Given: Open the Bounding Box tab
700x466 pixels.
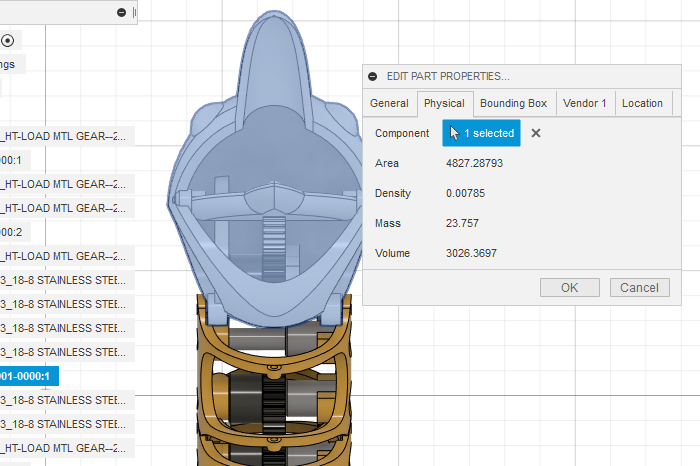Looking at the screenshot, I should [x=513, y=103].
